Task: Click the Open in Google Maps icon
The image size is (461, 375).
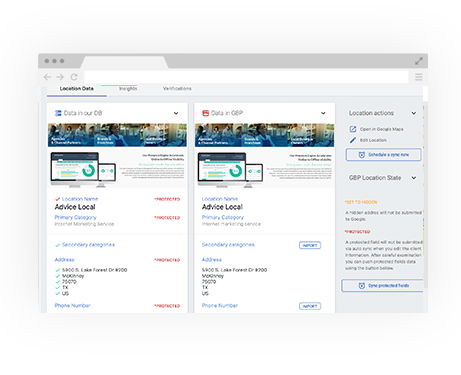Action: [x=353, y=129]
